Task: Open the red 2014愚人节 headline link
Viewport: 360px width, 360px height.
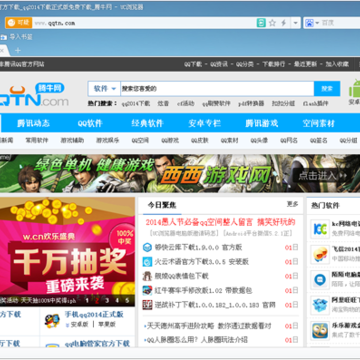Action: point(220,222)
